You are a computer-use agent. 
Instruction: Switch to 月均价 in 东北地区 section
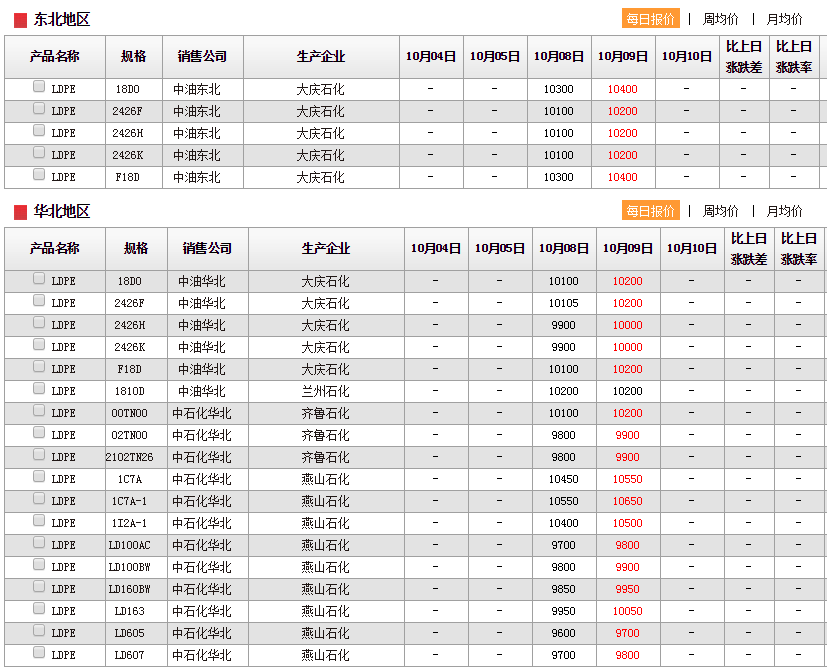(784, 20)
